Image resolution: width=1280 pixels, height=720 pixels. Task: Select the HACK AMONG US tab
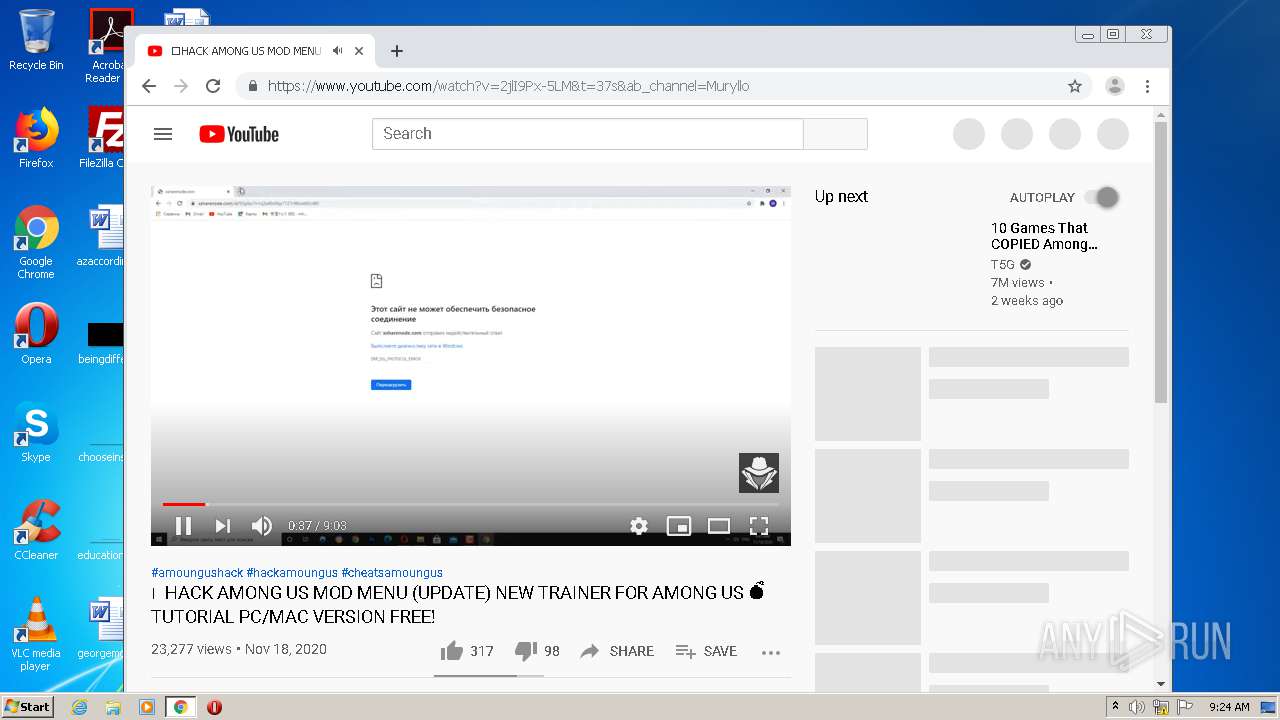tap(255, 51)
